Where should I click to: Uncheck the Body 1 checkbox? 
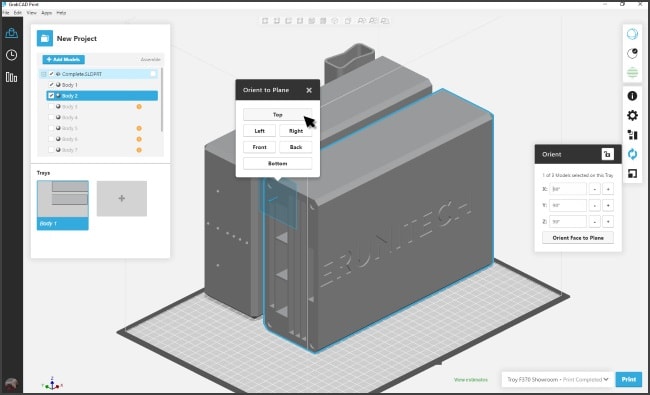pos(51,85)
